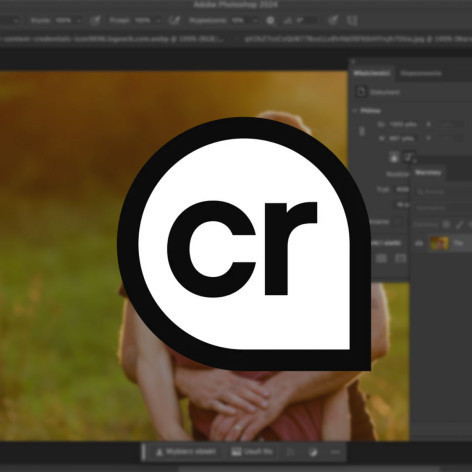Open the Przepł flow dropdown arrow
Image resolution: width=472 pixels, height=472 pixels.
pyautogui.click(x=158, y=21)
